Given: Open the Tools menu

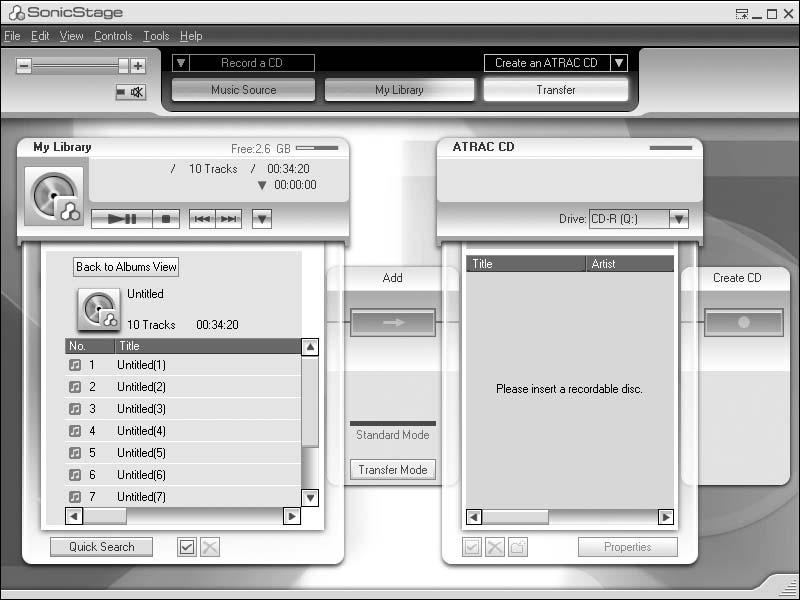Looking at the screenshot, I should [x=156, y=36].
